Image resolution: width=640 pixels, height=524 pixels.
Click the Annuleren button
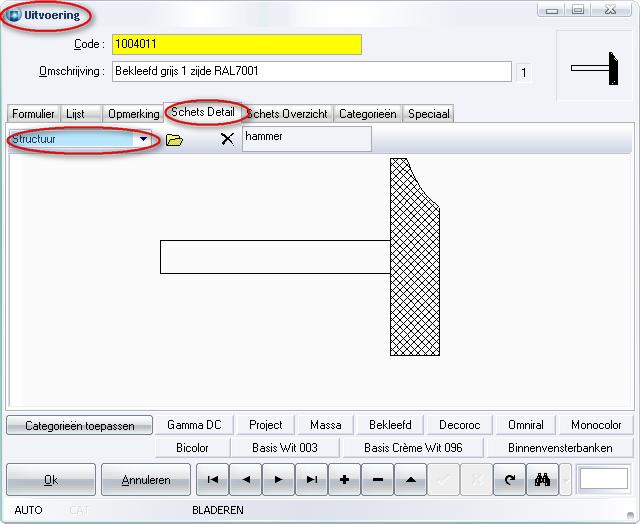tap(146, 480)
